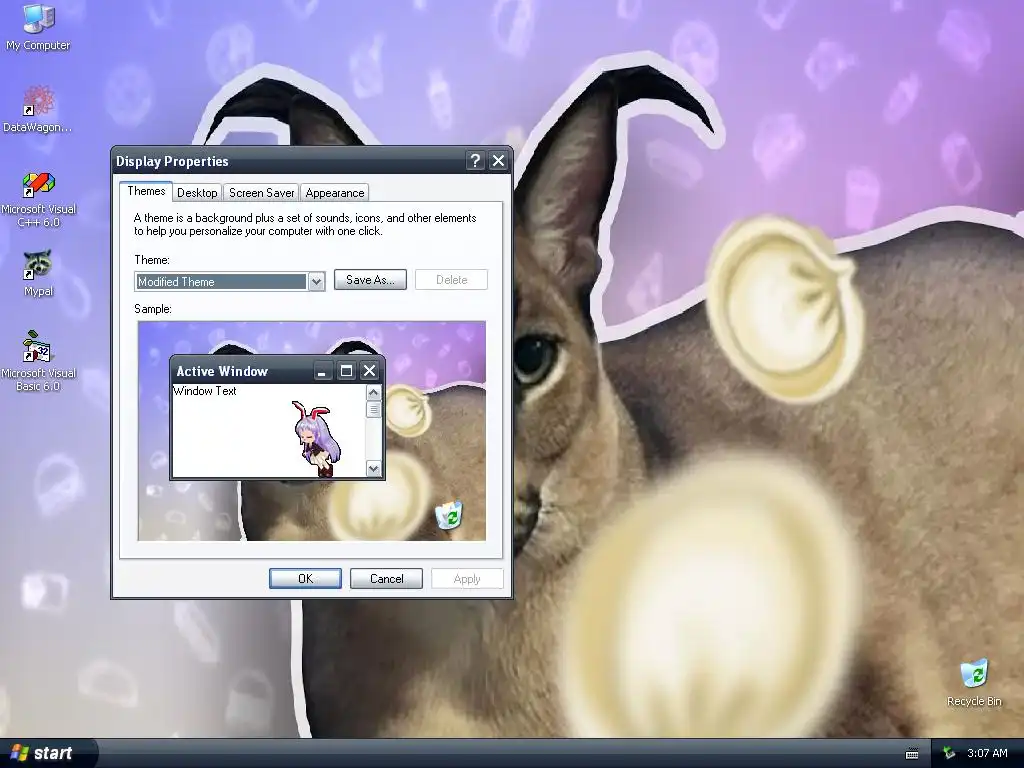The width and height of the screenshot is (1024, 768).
Task: Click the Help question mark button in Display Properties
Action: click(x=475, y=161)
